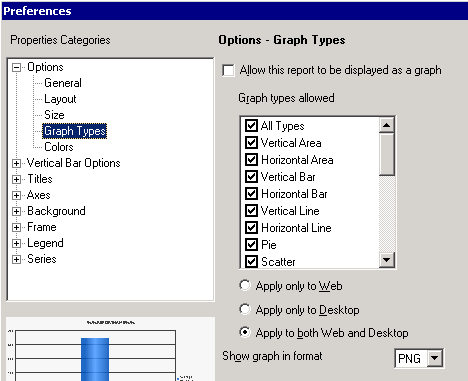This screenshot has height=381, width=468.
Task: Select the Titles category label
Action: [40, 179]
